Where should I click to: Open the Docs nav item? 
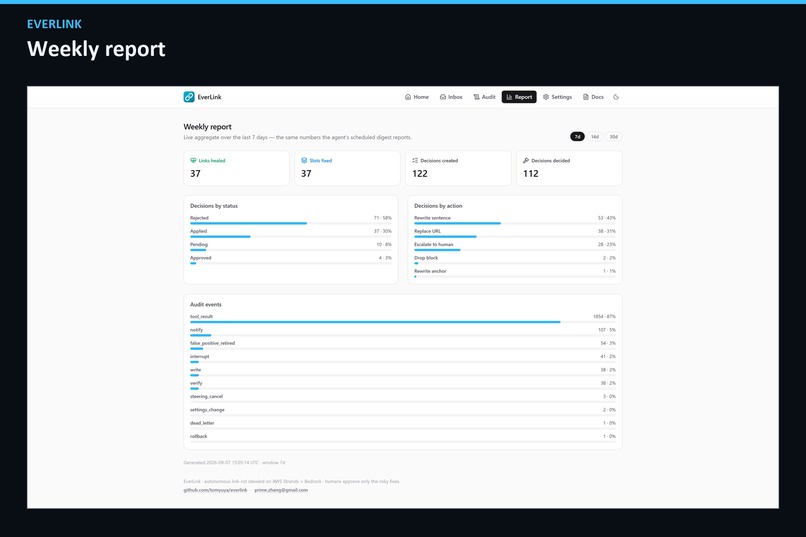click(593, 97)
